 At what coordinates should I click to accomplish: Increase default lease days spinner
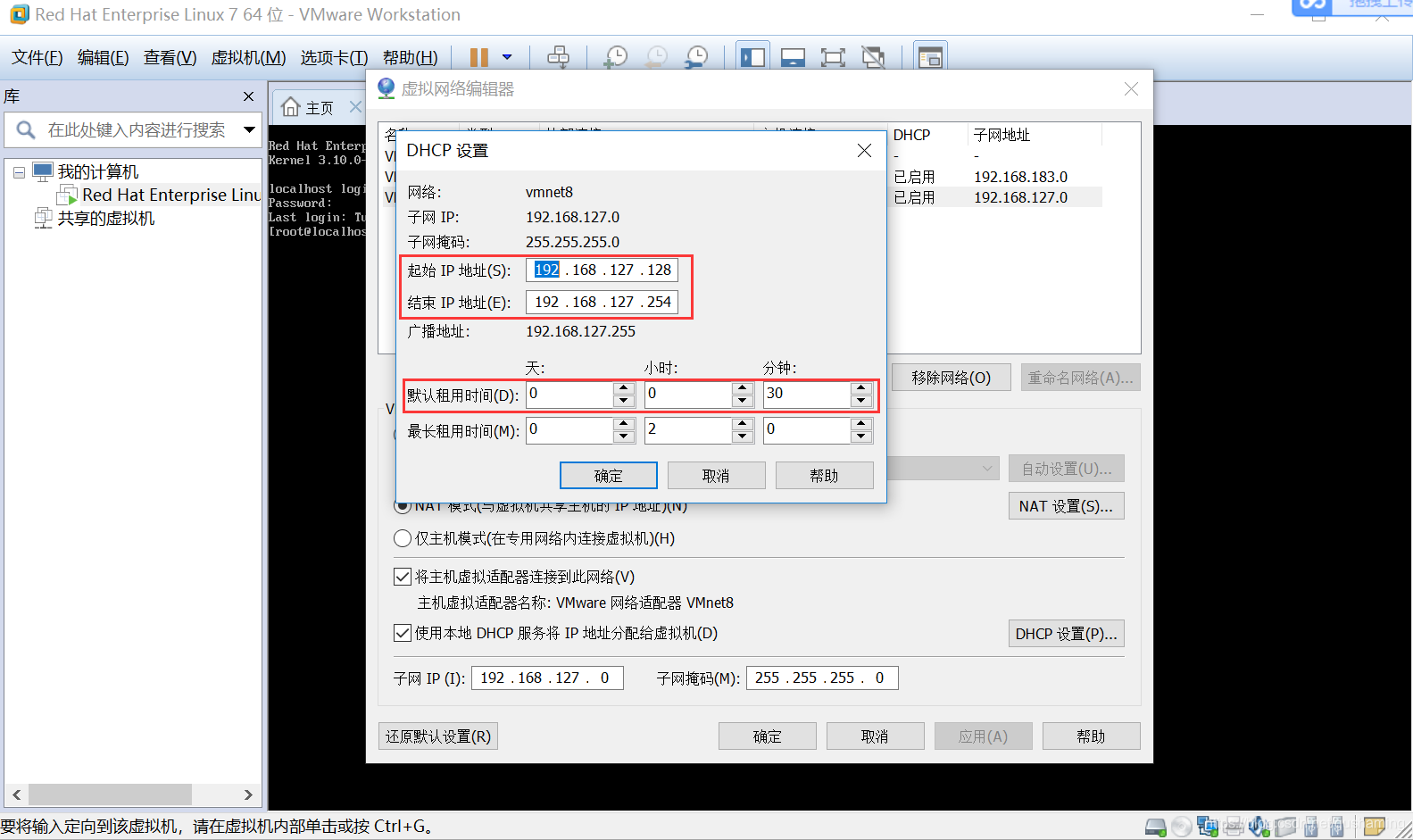[x=624, y=387]
